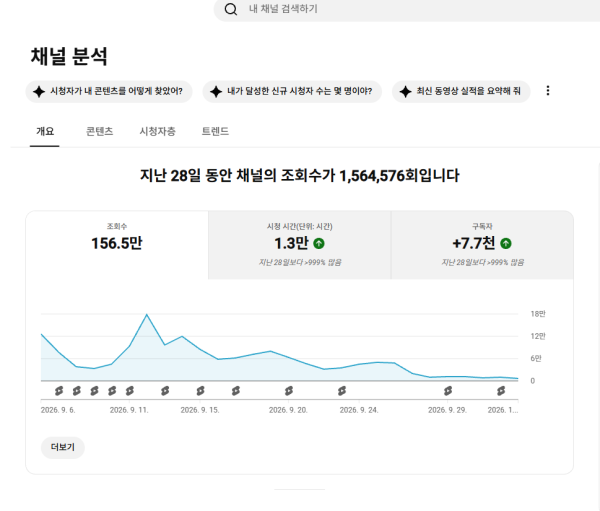The width and height of the screenshot is (600, 511).
Task: Click the last Shorts marker on the timeline
Action: [501, 391]
